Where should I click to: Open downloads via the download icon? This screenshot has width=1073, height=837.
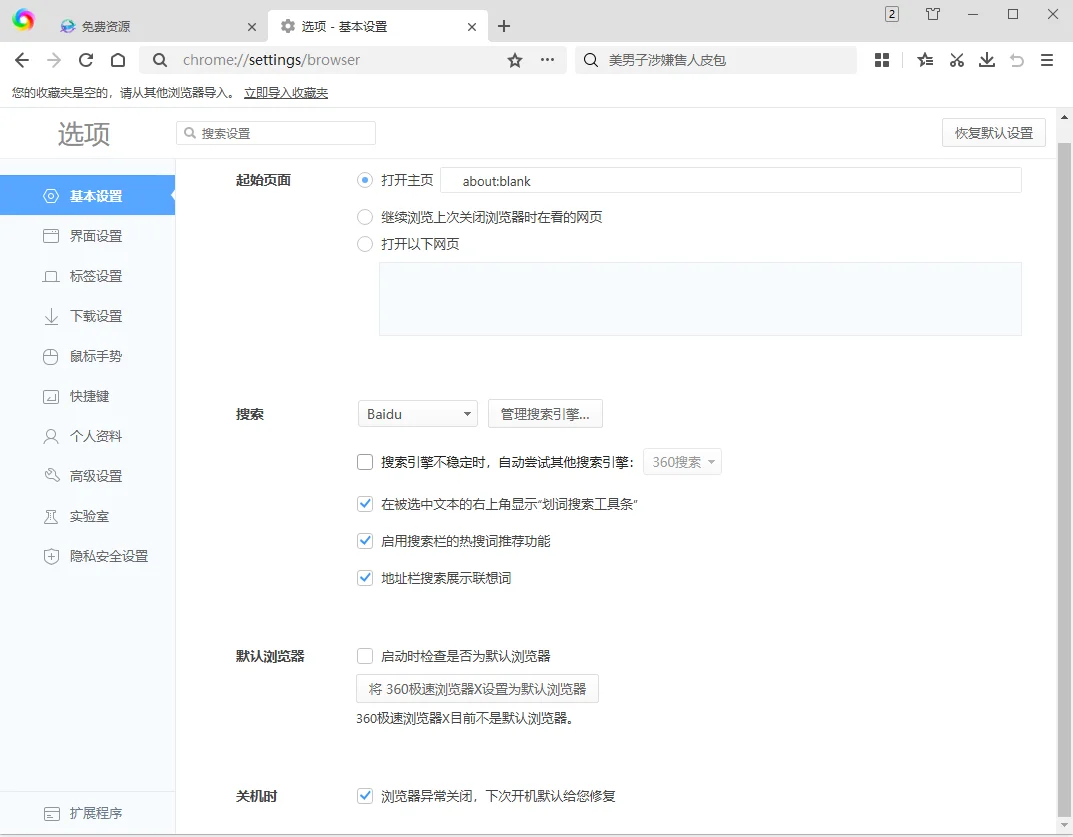pyautogui.click(x=987, y=60)
